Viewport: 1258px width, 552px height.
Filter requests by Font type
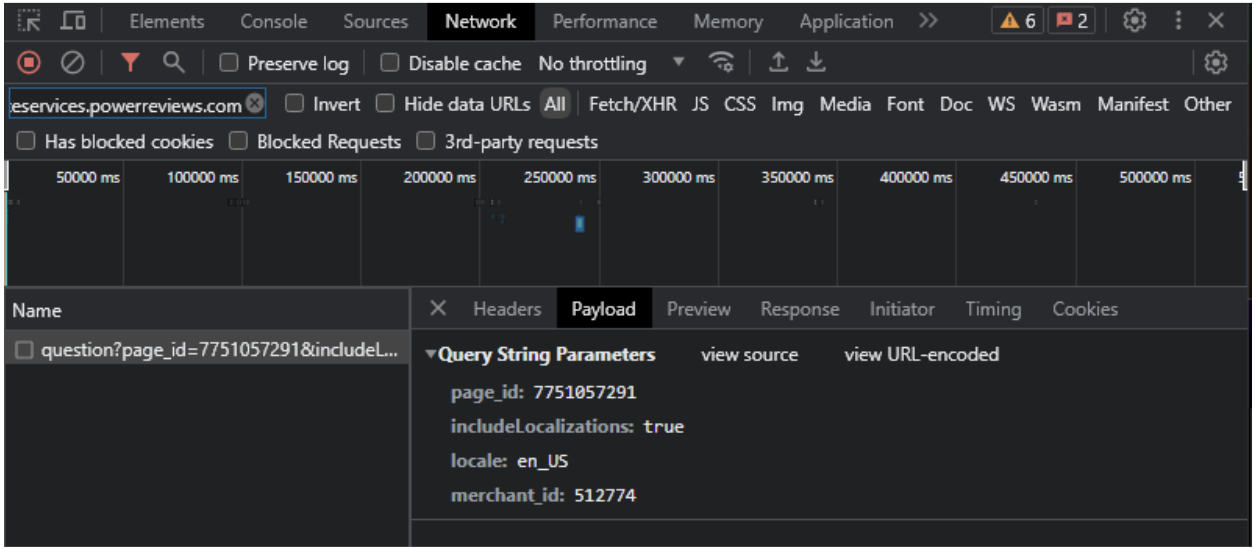[x=905, y=103]
